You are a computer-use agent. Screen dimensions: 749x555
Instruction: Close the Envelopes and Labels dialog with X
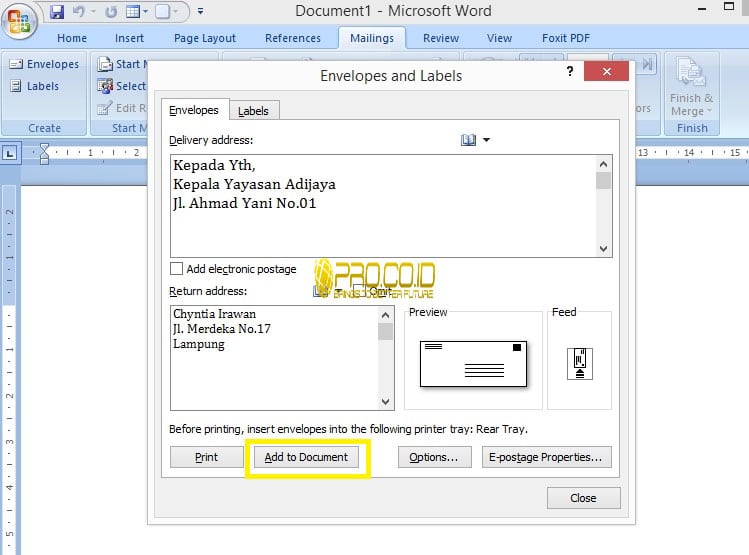point(606,72)
